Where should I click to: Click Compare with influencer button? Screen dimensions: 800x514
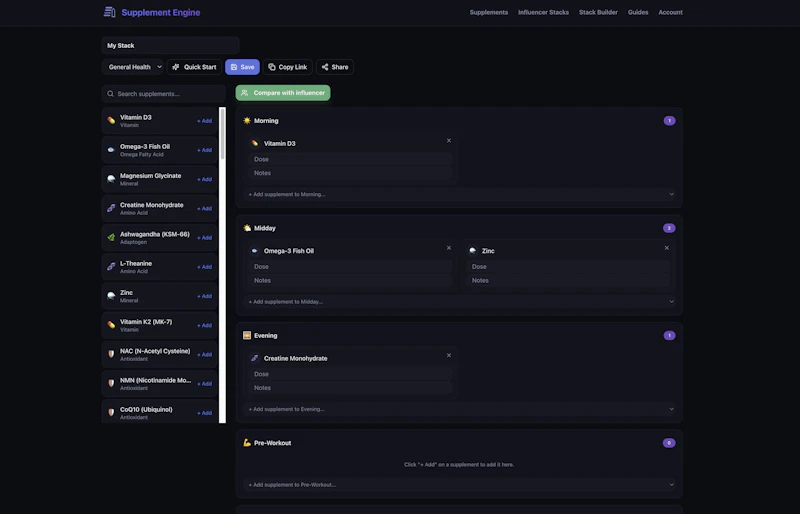click(x=283, y=93)
